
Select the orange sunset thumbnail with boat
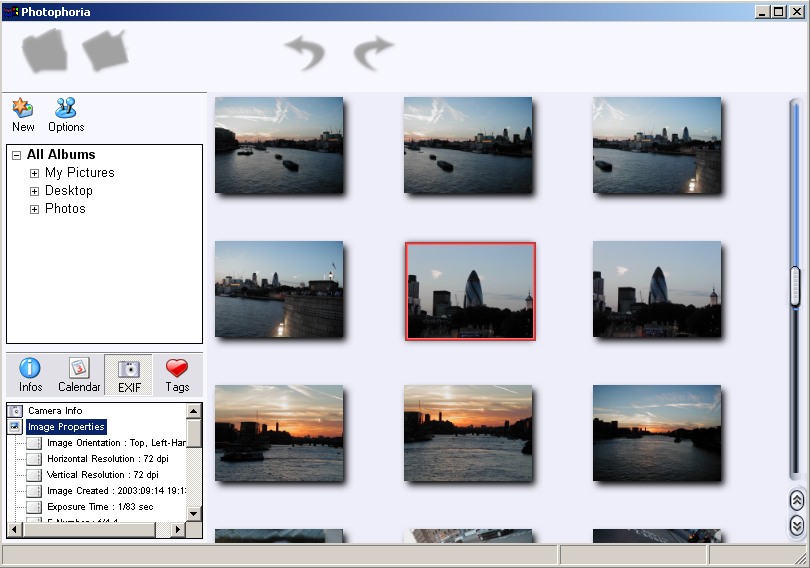[x=279, y=433]
